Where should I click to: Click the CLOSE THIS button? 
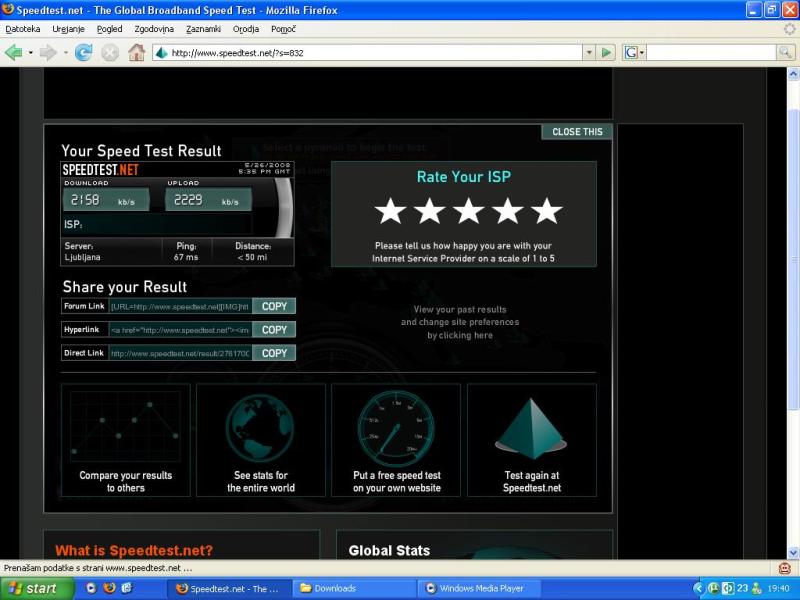point(577,132)
